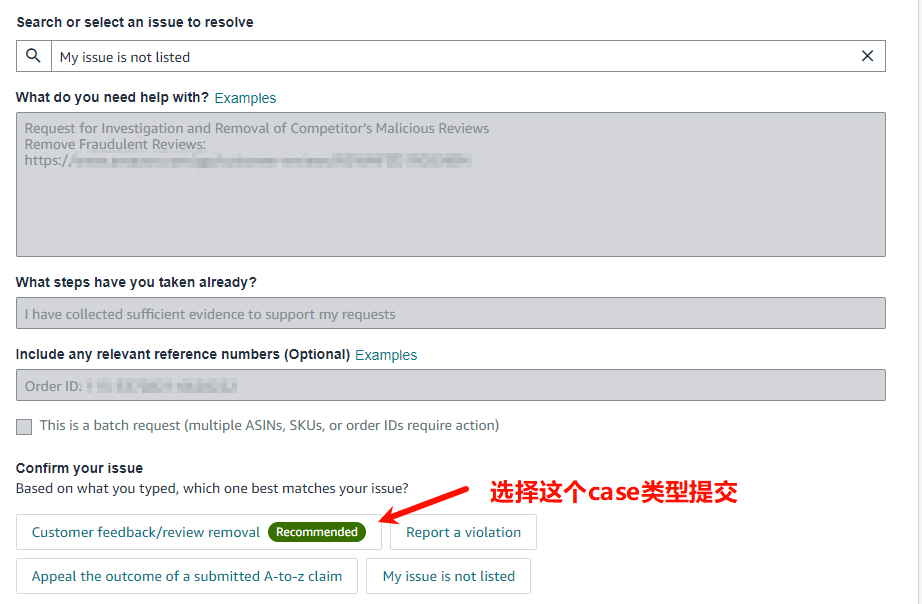Click the green Recommended badge

click(x=317, y=532)
